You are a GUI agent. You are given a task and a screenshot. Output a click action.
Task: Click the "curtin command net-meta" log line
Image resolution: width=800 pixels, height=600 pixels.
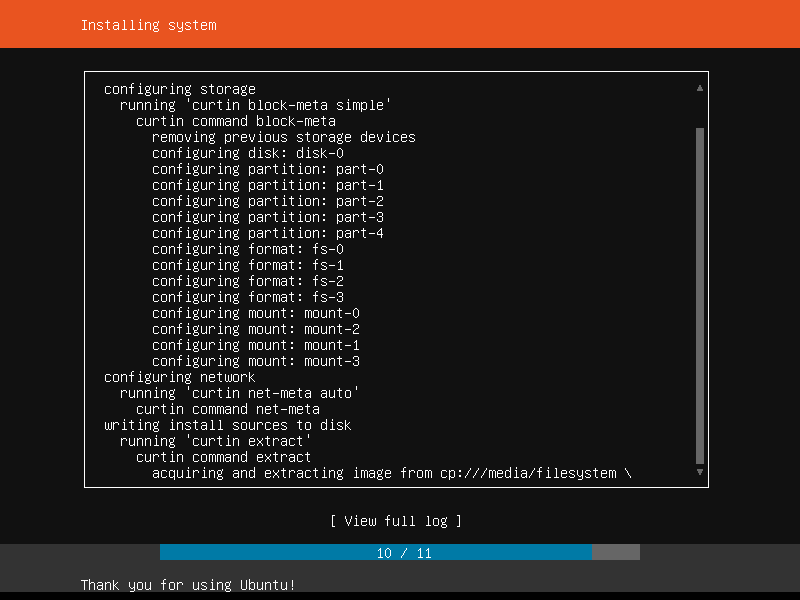coord(228,409)
